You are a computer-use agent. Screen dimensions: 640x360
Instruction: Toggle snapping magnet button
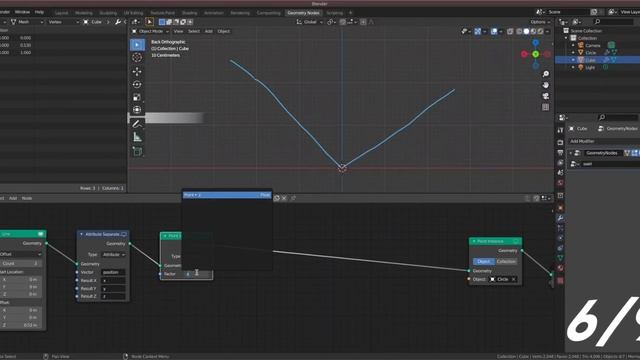(x=343, y=22)
